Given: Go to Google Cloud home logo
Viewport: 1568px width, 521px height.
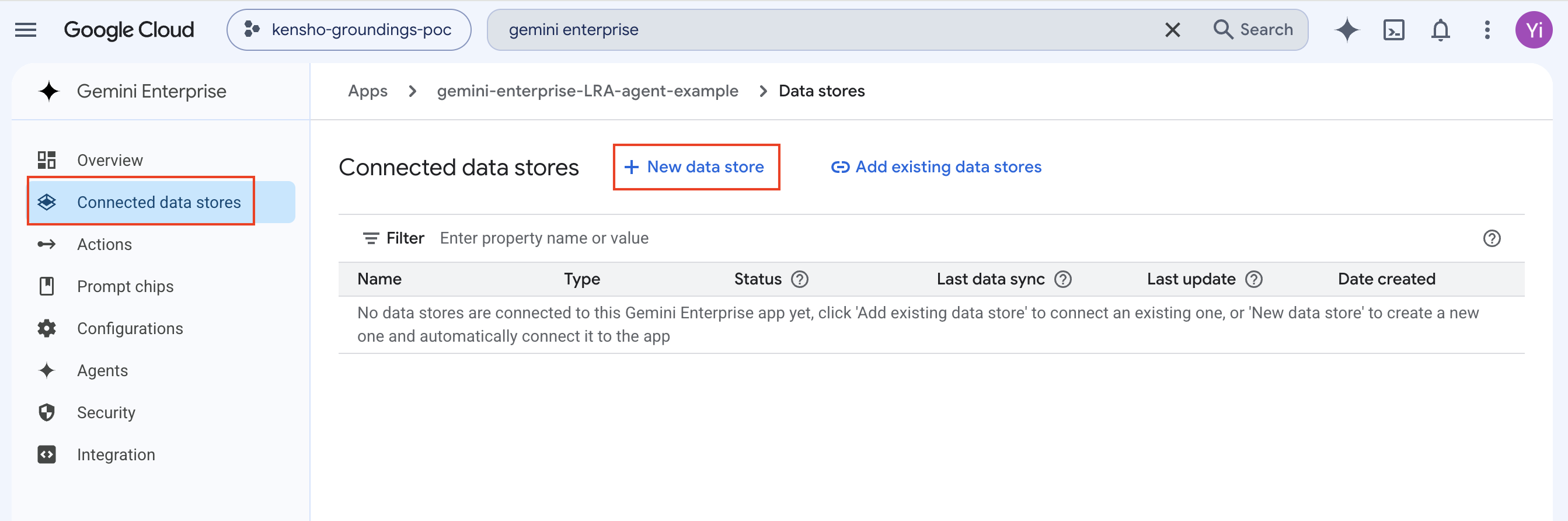Looking at the screenshot, I should point(128,29).
